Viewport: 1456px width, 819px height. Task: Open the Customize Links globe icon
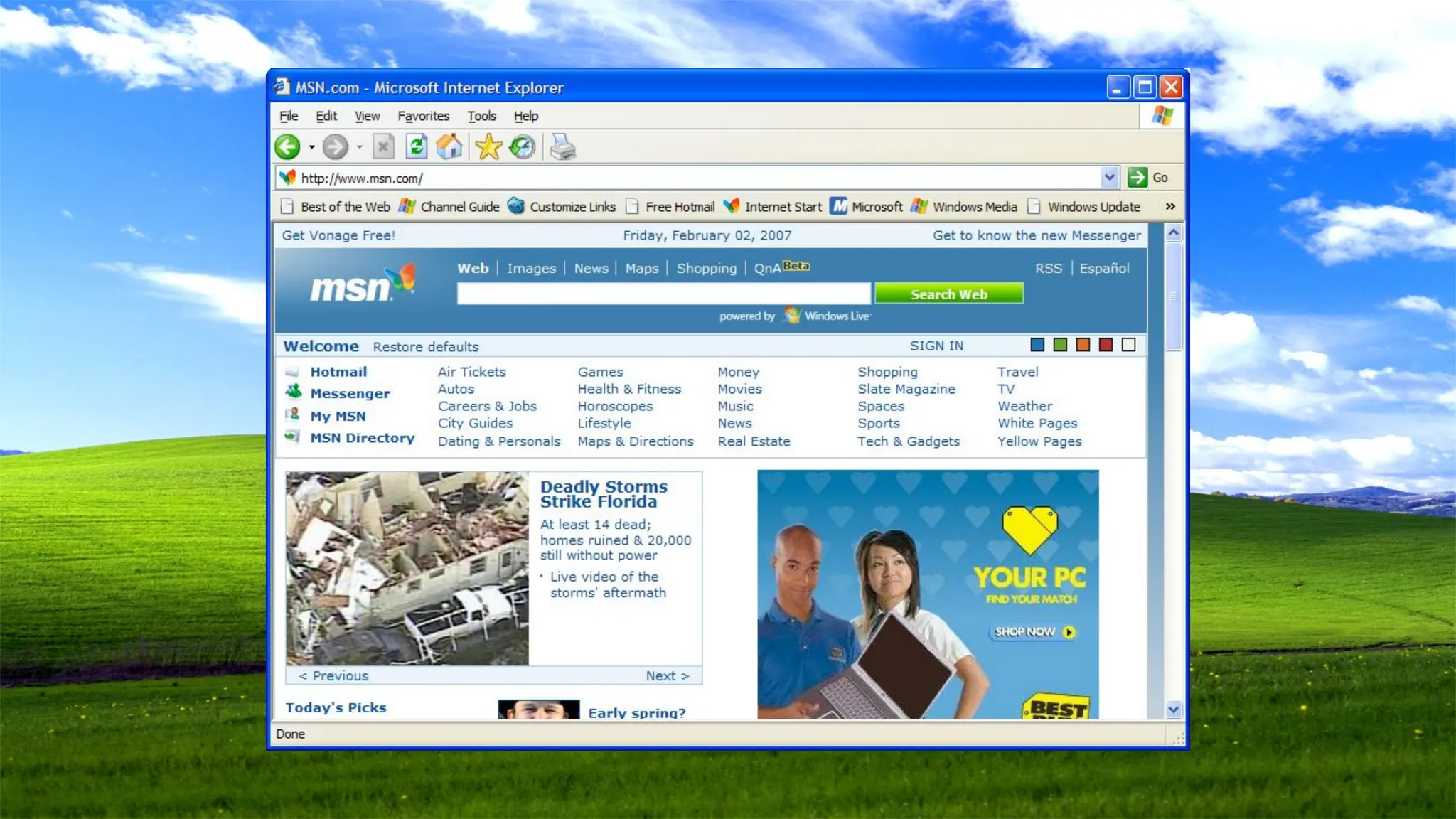click(x=516, y=206)
